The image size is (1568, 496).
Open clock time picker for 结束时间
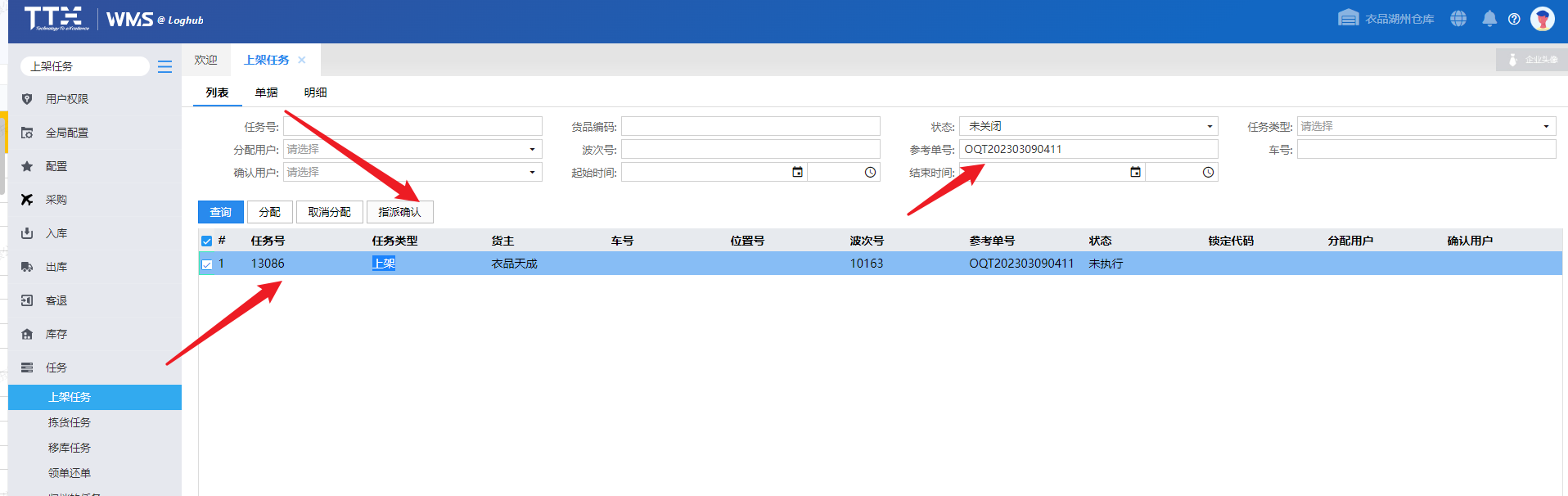click(x=1208, y=172)
